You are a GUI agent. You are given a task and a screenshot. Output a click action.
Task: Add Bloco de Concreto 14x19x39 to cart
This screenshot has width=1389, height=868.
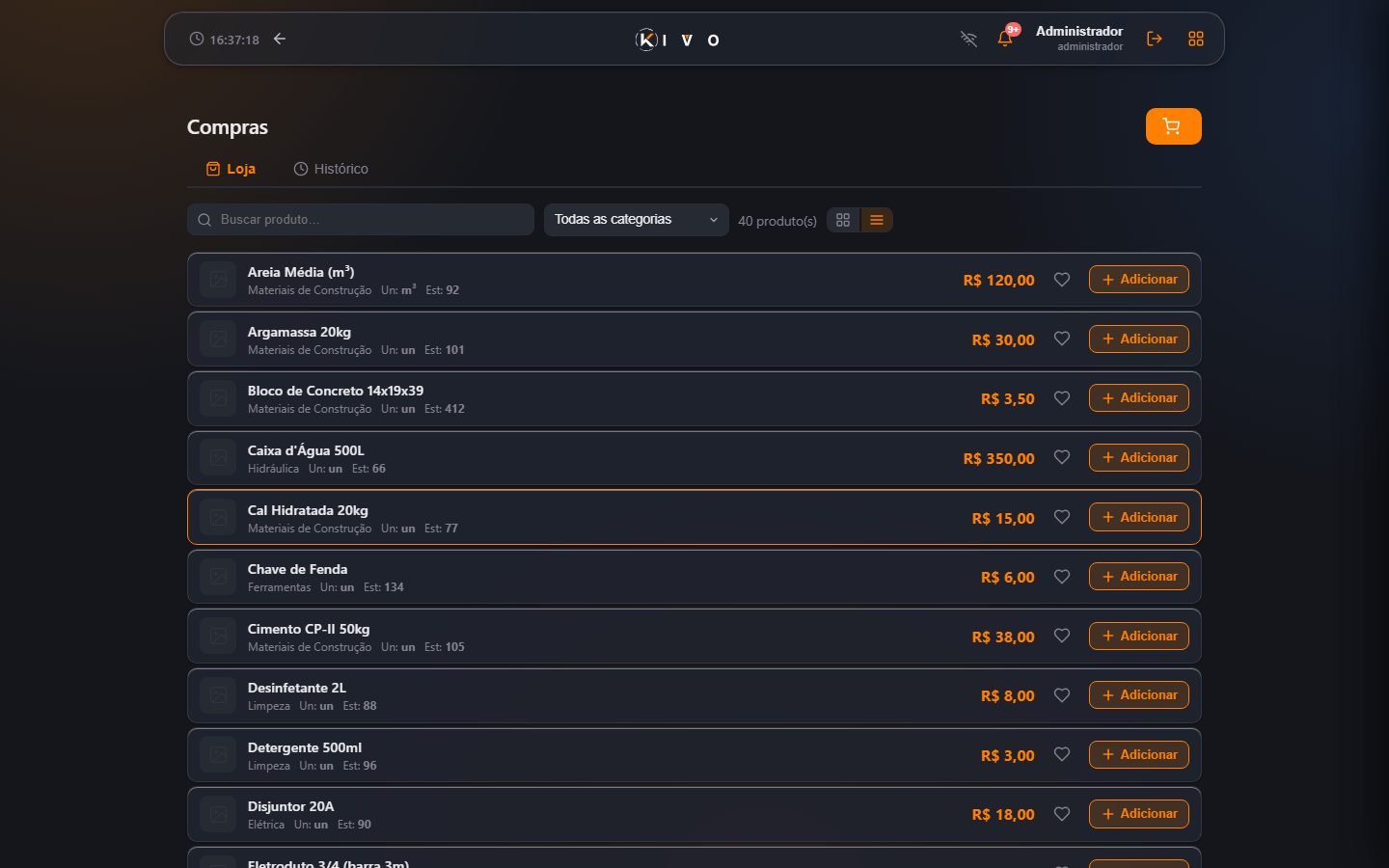click(x=1139, y=398)
